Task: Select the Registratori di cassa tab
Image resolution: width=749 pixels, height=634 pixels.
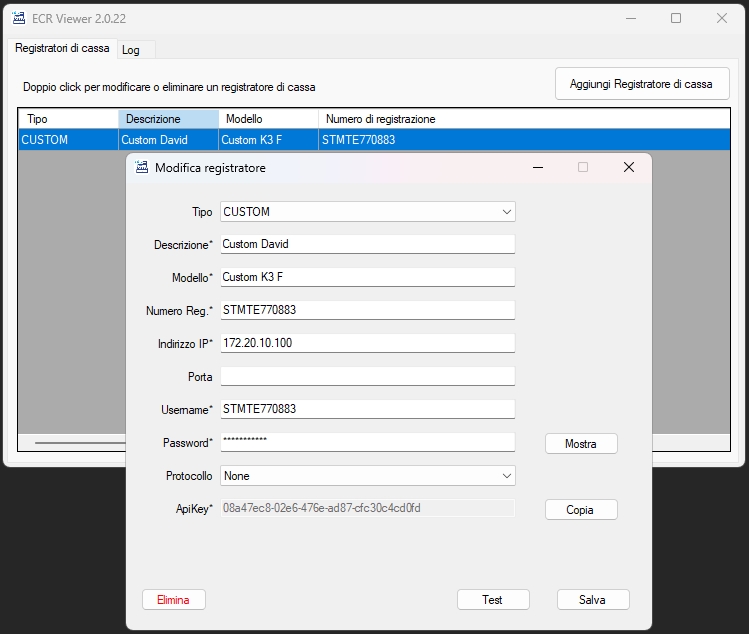Action: pyautogui.click(x=62, y=49)
